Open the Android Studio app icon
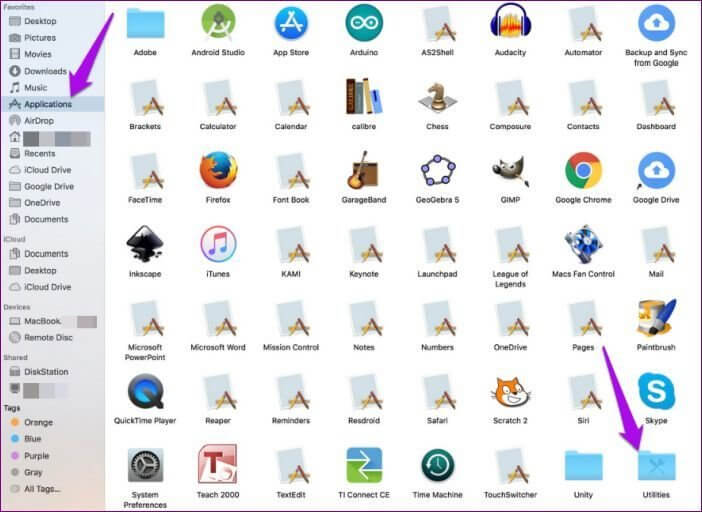This screenshot has height=512, width=702. point(218,22)
